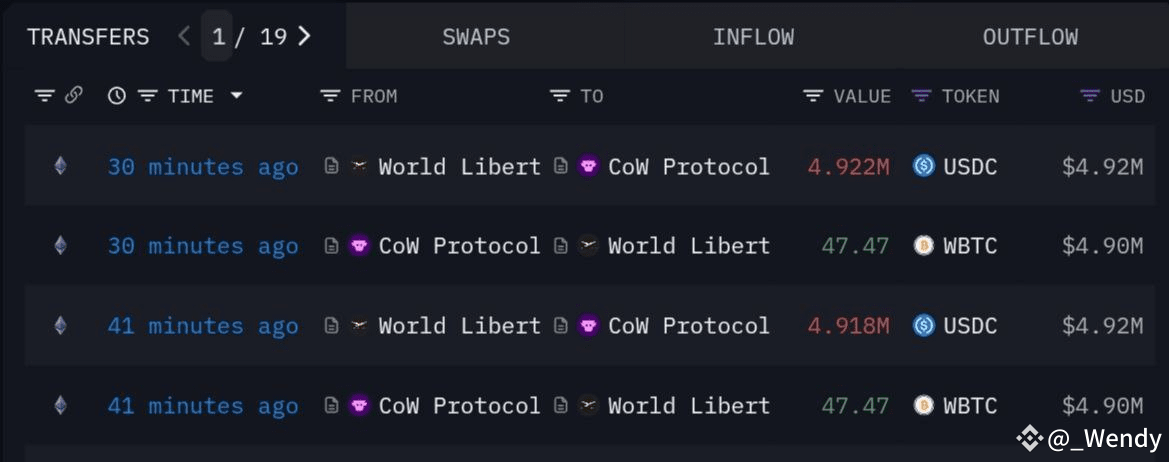Open the TOKEN column filter icon
Screen dimensions: 1169x462
pos(921,96)
